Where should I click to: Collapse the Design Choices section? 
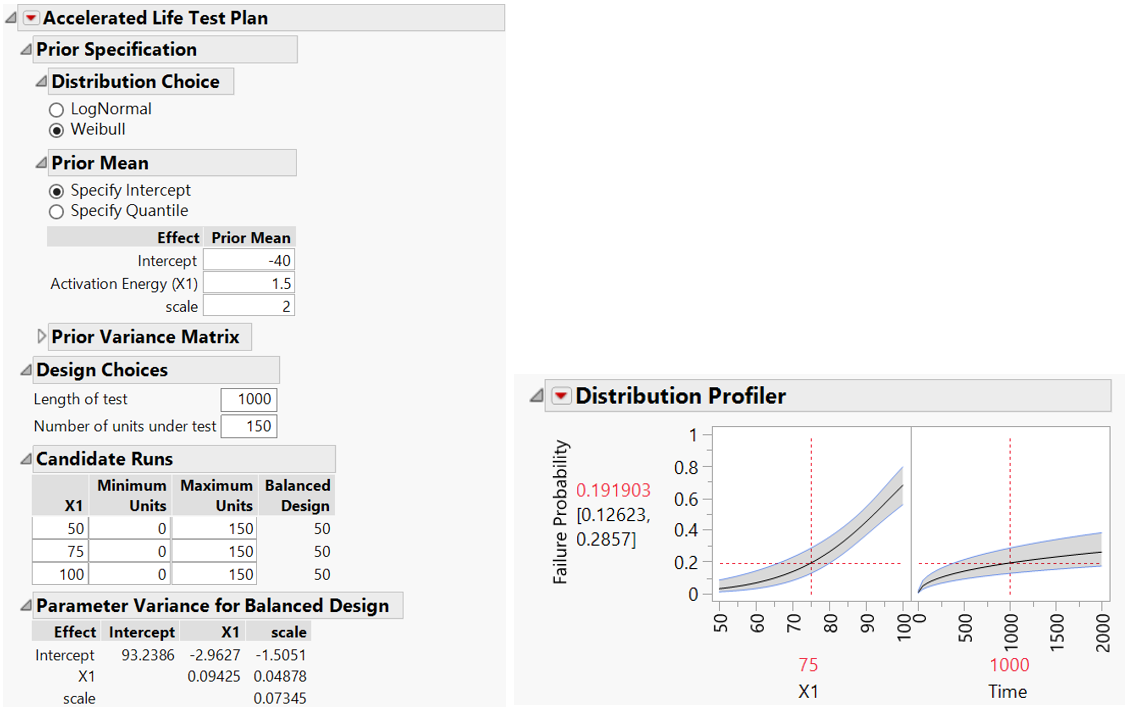(x=25, y=370)
